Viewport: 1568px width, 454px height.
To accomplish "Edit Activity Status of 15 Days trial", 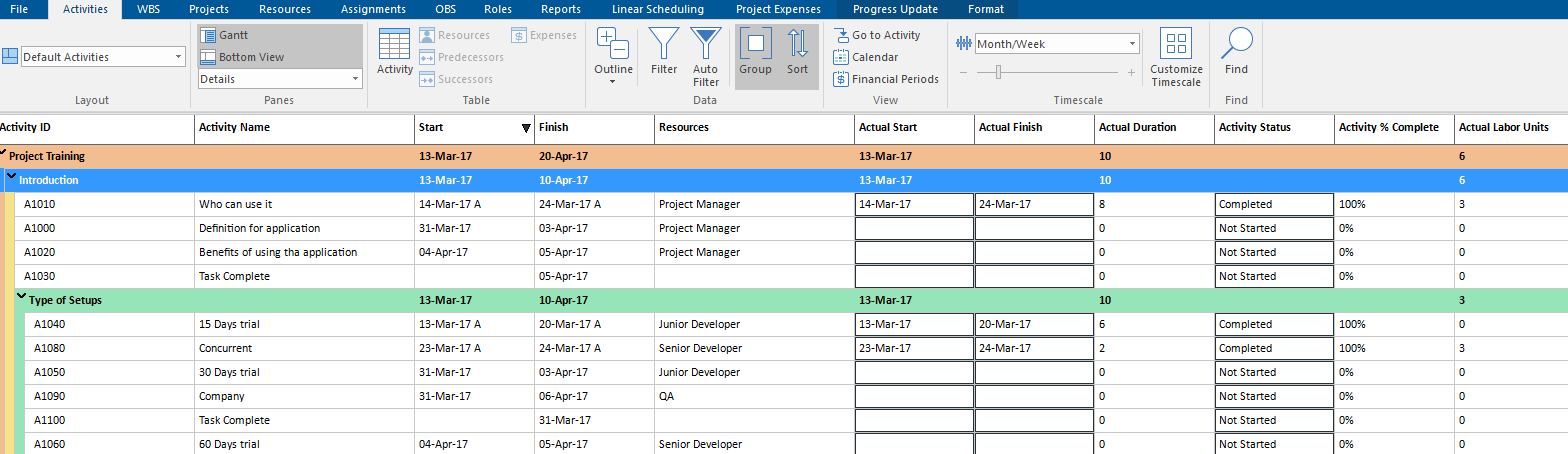I will pyautogui.click(x=1274, y=324).
